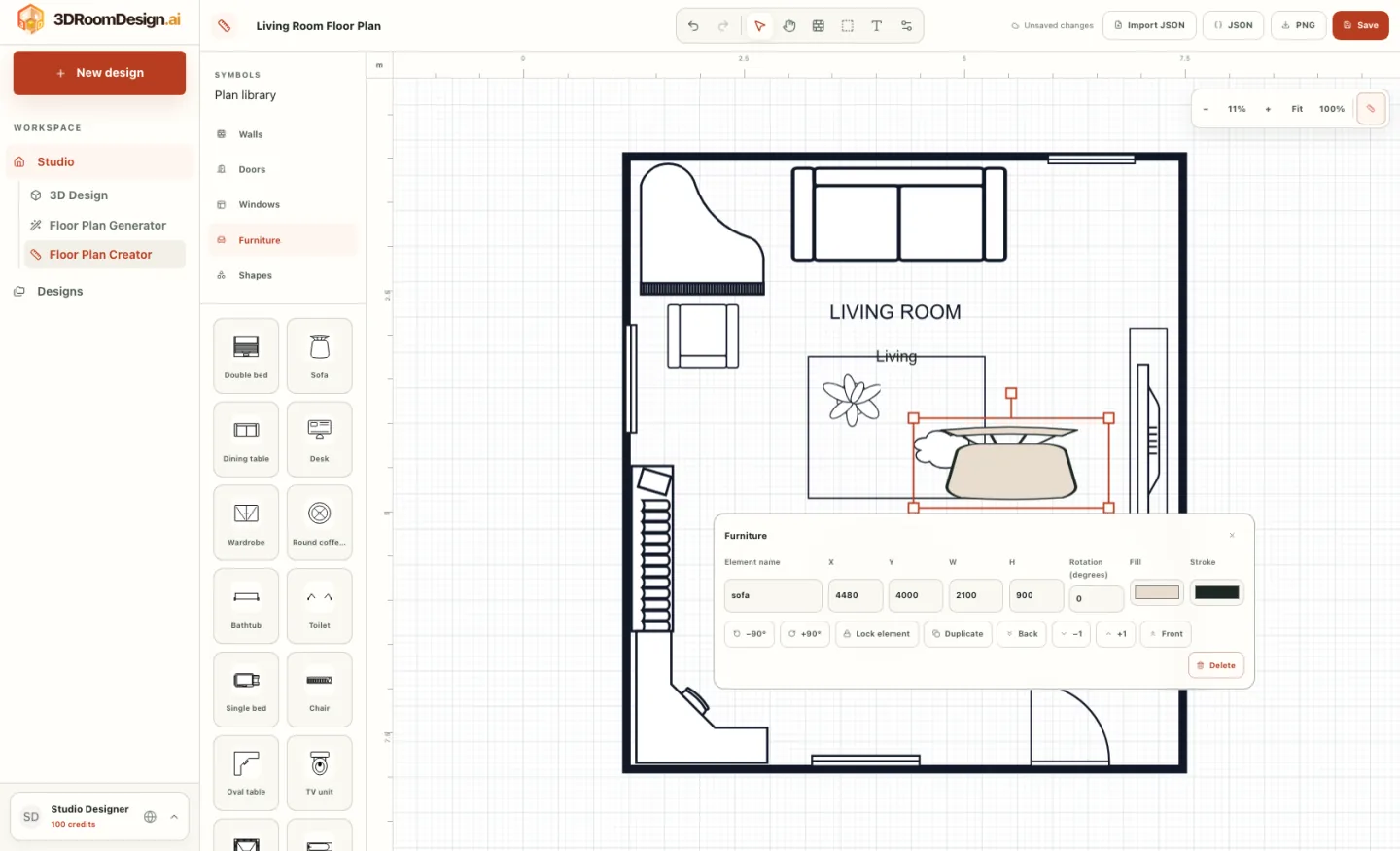Viewport: 1400px width, 851px height.
Task: Add a Desk symbol
Action: point(320,440)
